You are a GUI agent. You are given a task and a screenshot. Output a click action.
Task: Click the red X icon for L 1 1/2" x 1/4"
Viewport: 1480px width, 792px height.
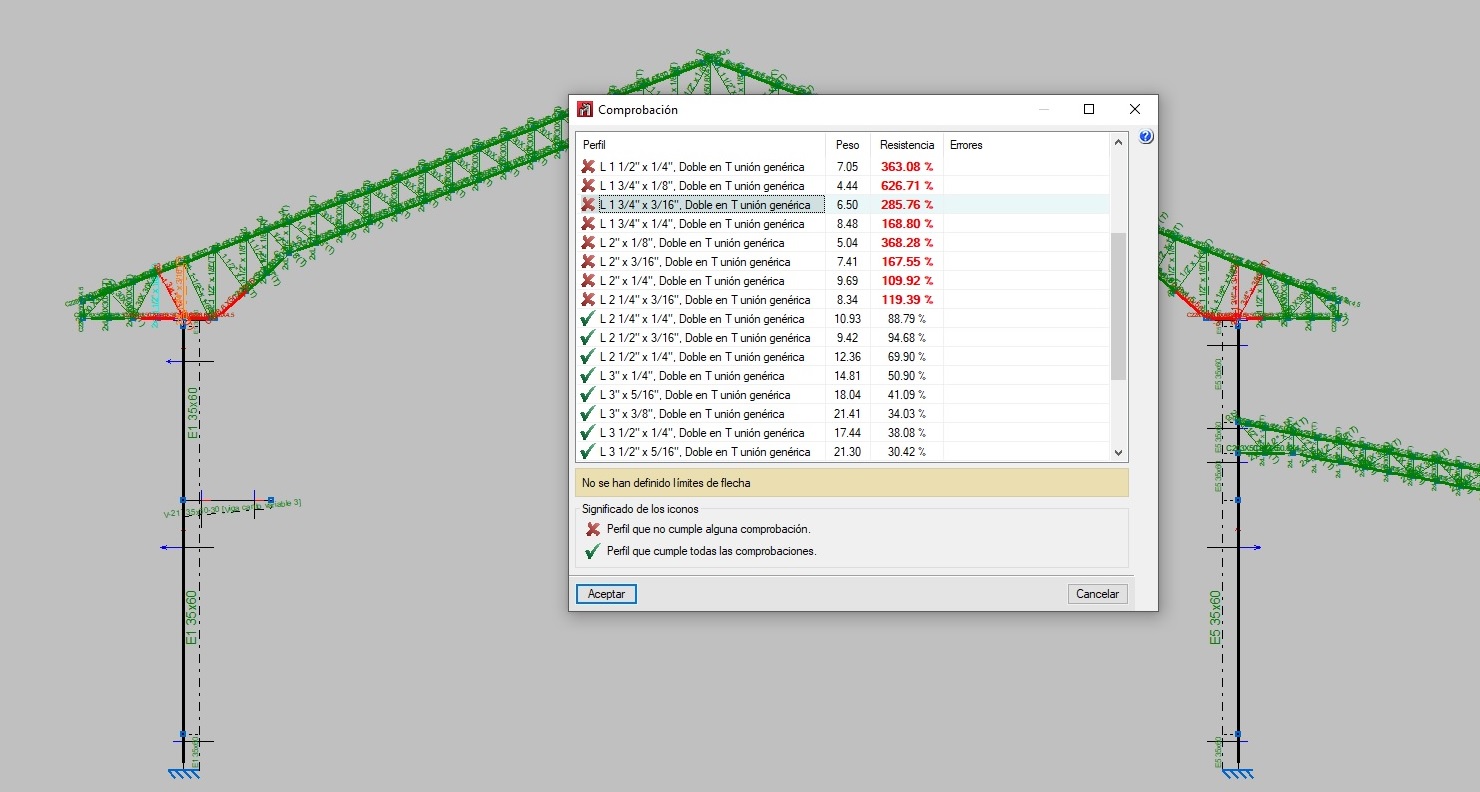[x=588, y=167]
